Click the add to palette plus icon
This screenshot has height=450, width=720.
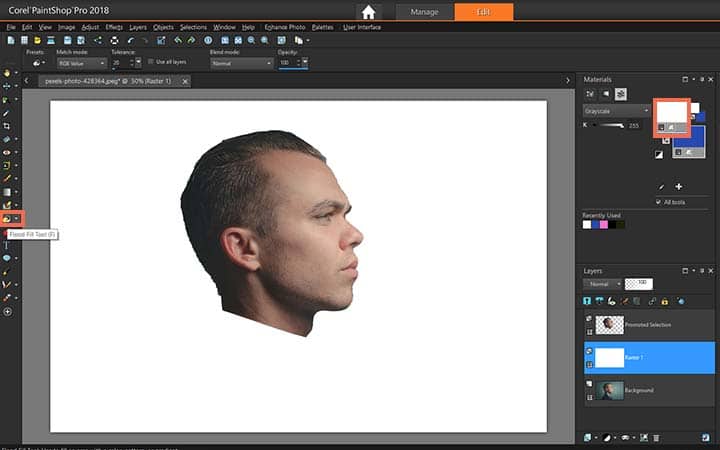tap(678, 186)
